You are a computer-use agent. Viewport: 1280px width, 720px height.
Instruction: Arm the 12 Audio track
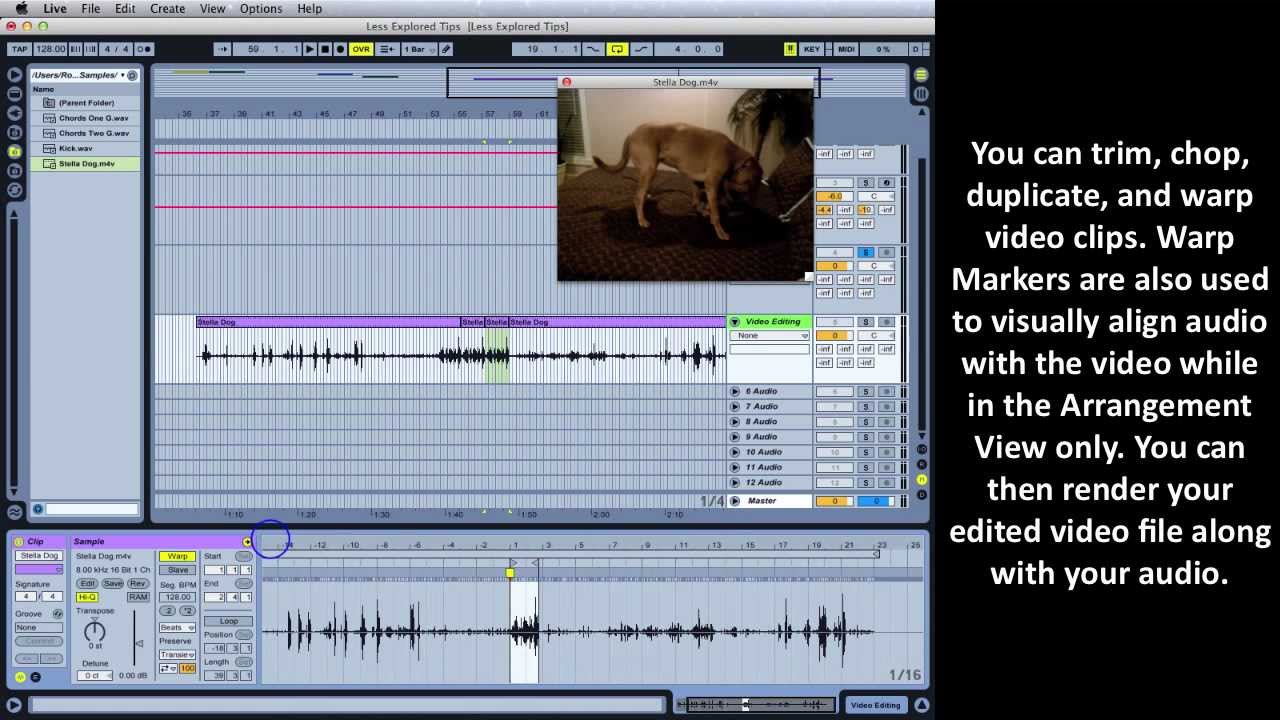pos(886,482)
